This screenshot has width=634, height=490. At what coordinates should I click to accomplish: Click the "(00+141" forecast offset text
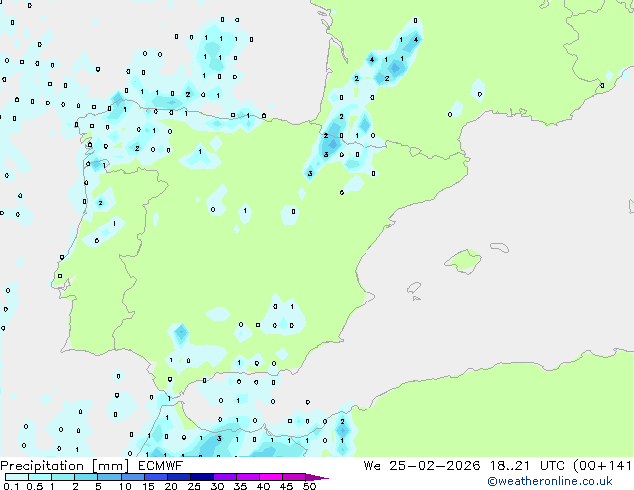click(603, 466)
